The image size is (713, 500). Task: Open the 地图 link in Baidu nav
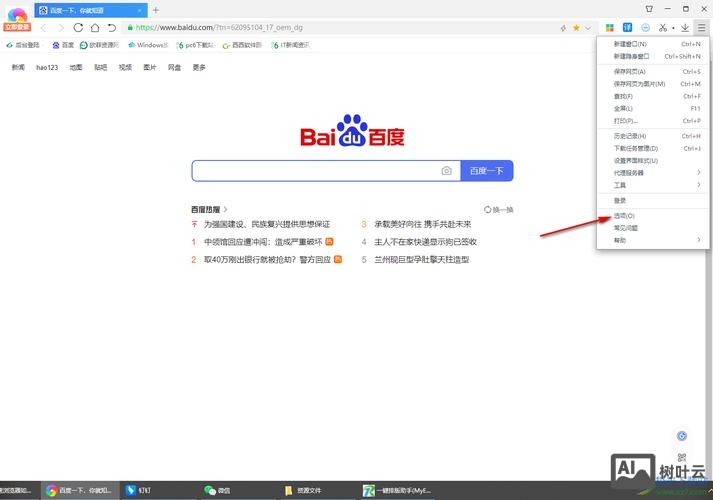(x=76, y=67)
